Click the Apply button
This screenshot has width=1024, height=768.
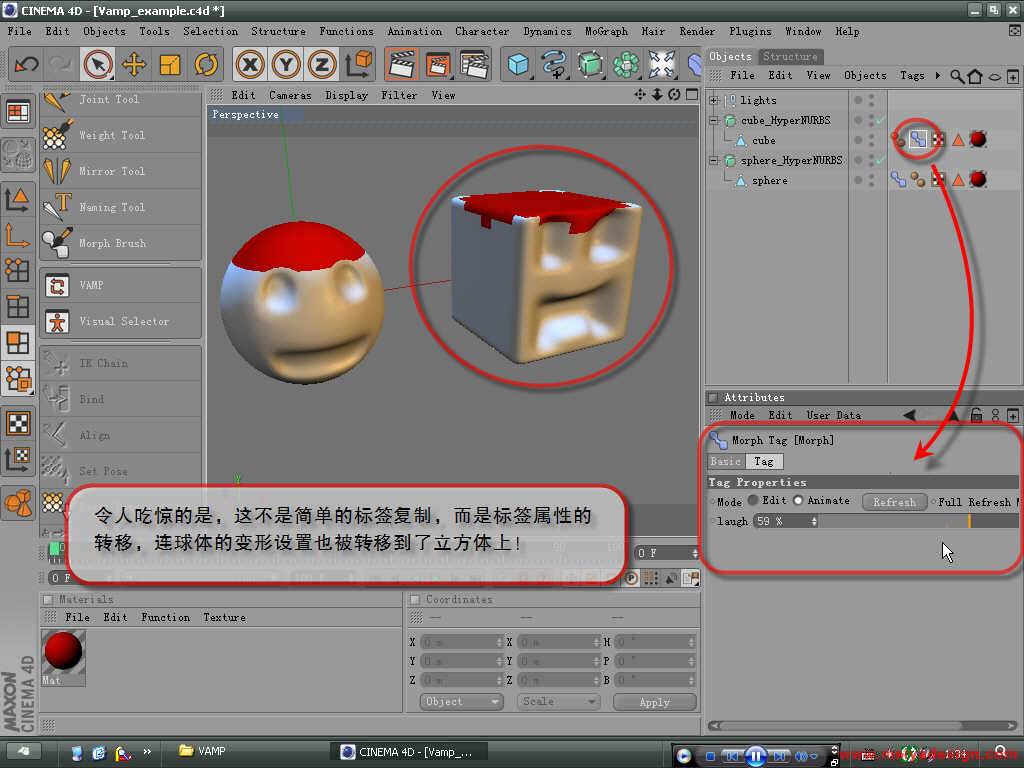click(655, 702)
